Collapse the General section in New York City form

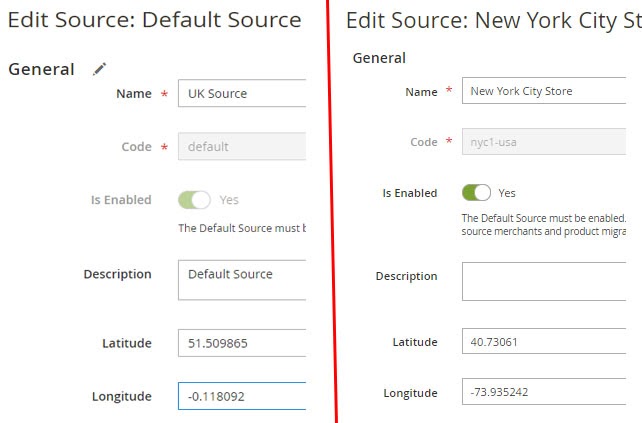[x=379, y=59]
